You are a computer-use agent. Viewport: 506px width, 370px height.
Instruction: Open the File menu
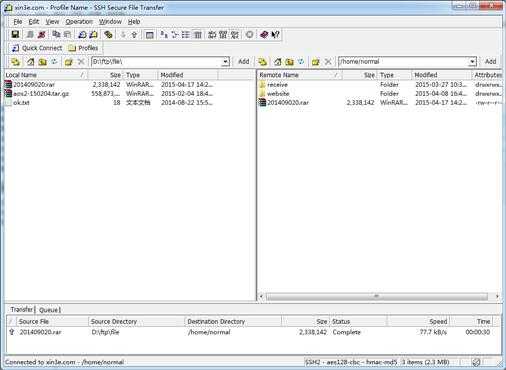click(18, 22)
